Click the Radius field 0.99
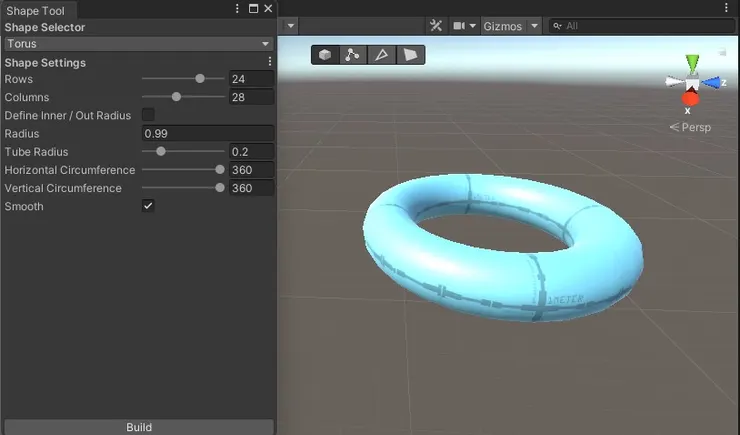This screenshot has width=740, height=435. click(x=208, y=134)
